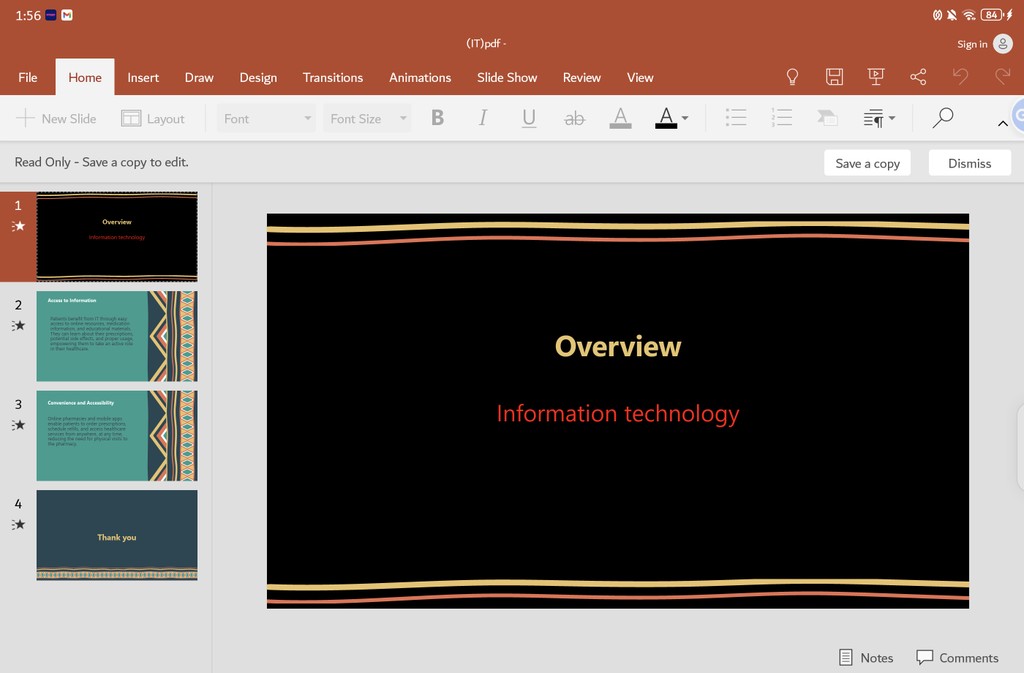Select the Thank you slide thumbnail
Image resolution: width=1024 pixels, height=673 pixels.
pos(117,535)
